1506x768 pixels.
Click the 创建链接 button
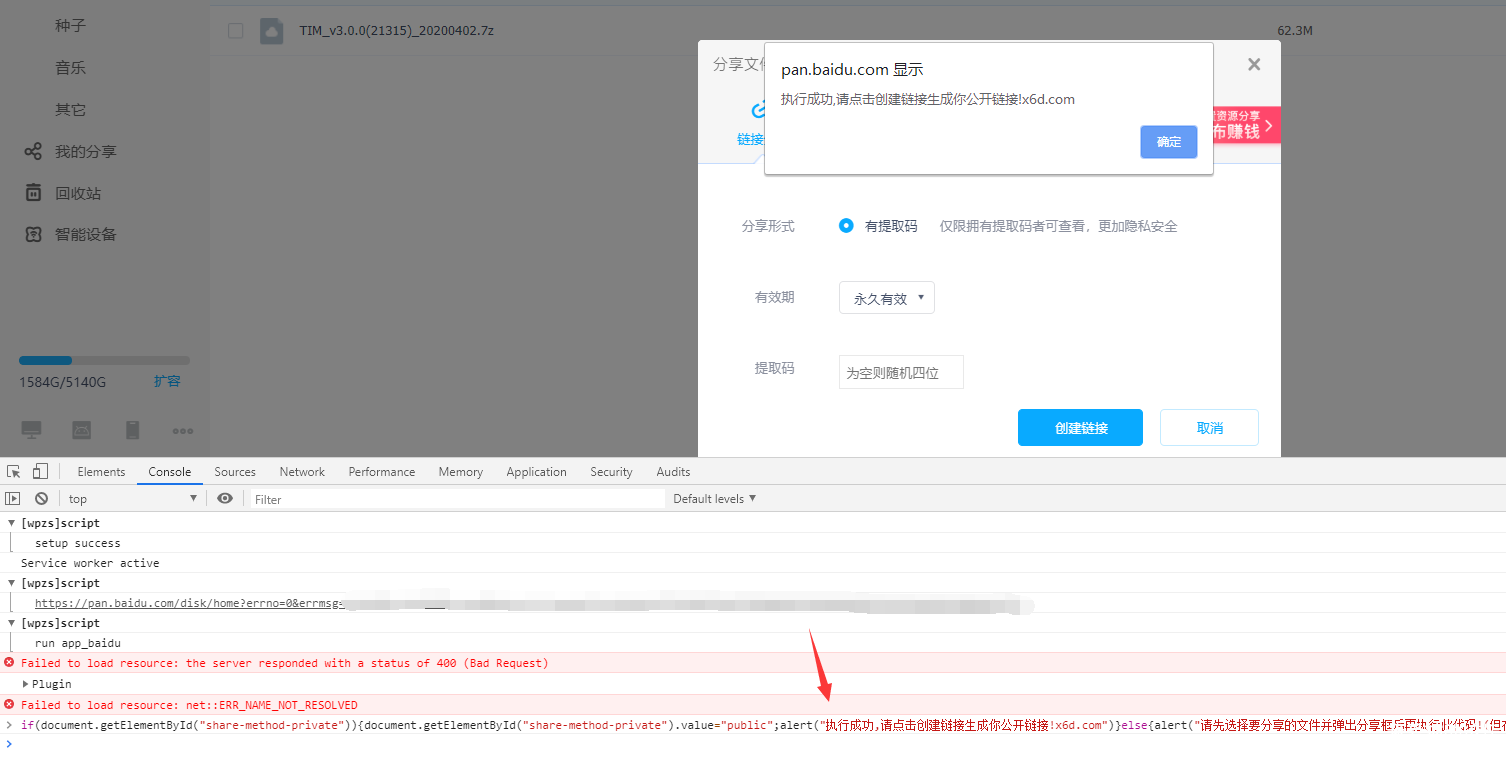click(1080, 428)
